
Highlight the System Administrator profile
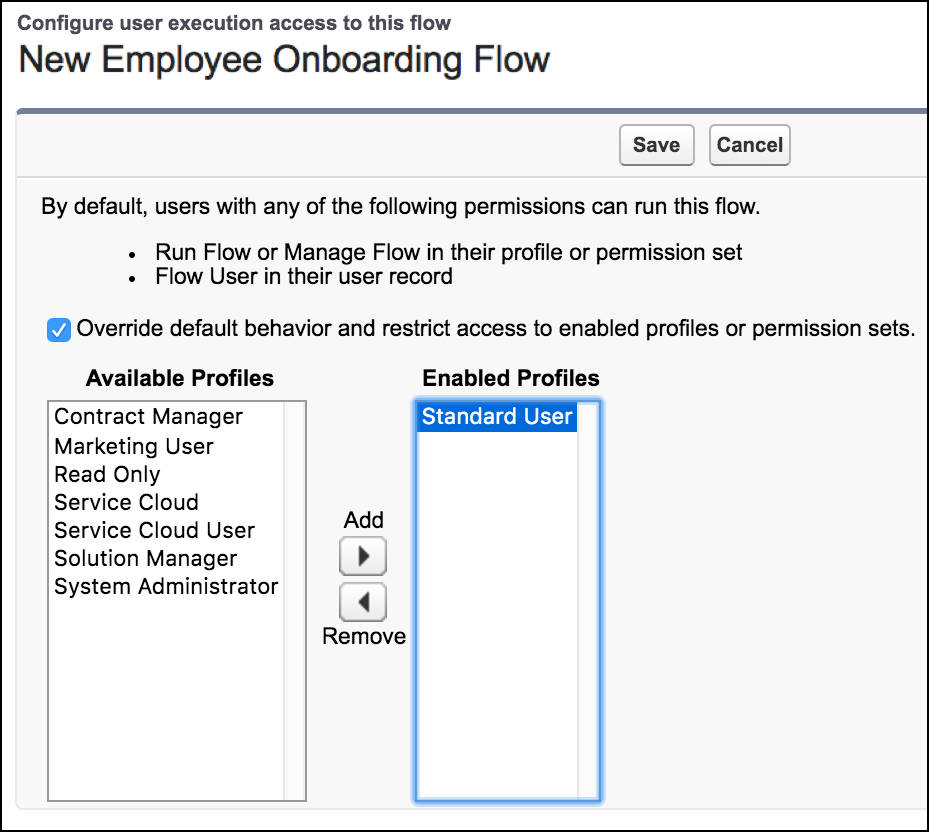166,586
